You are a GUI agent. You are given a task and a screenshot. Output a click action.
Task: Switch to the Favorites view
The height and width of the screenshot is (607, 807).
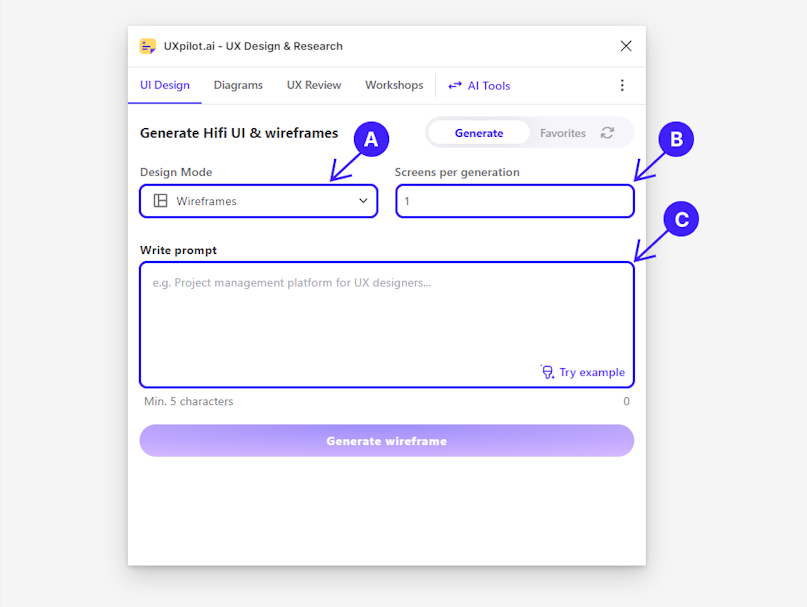coord(562,132)
